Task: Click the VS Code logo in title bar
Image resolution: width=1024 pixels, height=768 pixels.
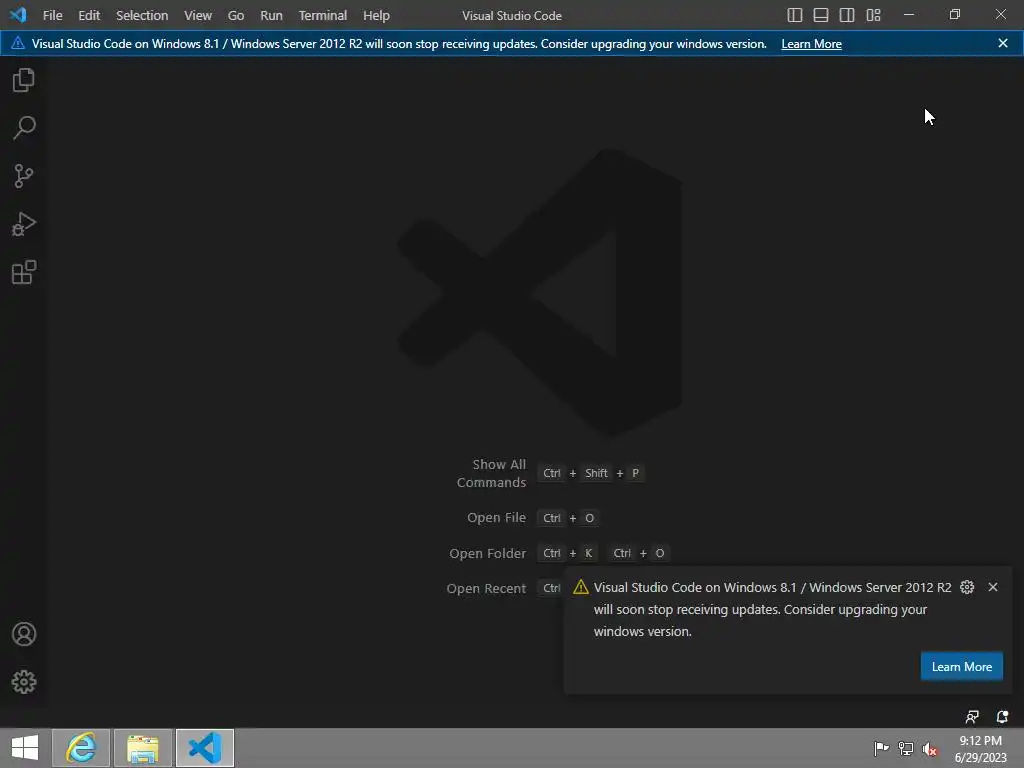Action: [18, 14]
